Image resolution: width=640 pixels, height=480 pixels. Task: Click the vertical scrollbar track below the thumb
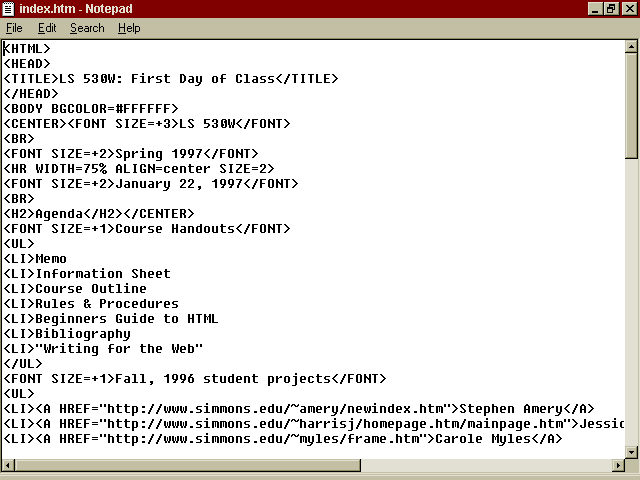[x=631, y=300]
